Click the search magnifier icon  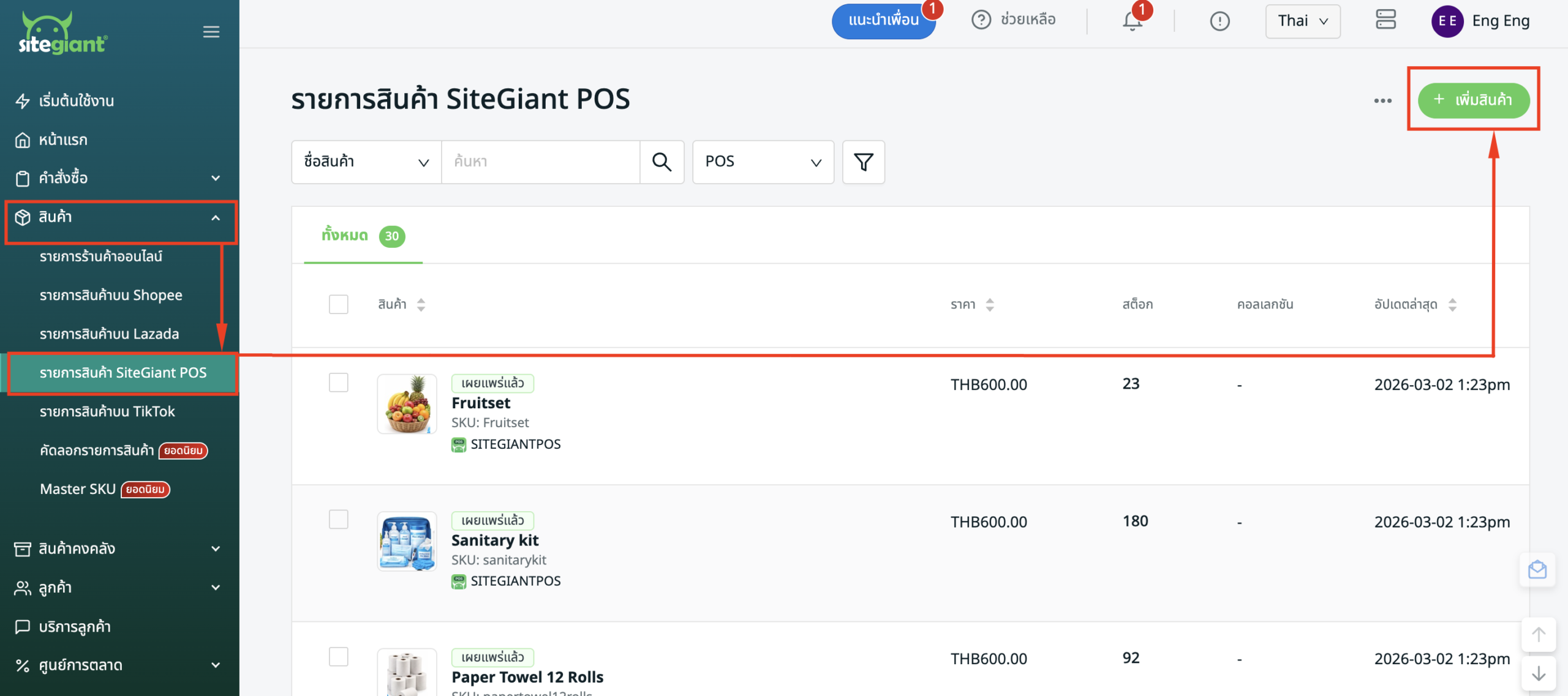[x=661, y=162]
